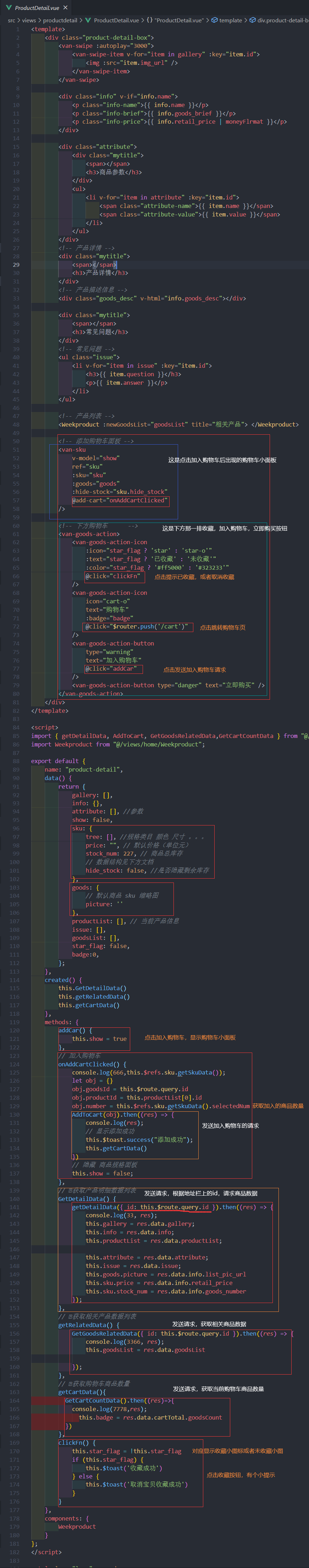The height and width of the screenshot is (1568, 309).
Task: Click the v-model="show" attribute
Action: tap(96, 458)
